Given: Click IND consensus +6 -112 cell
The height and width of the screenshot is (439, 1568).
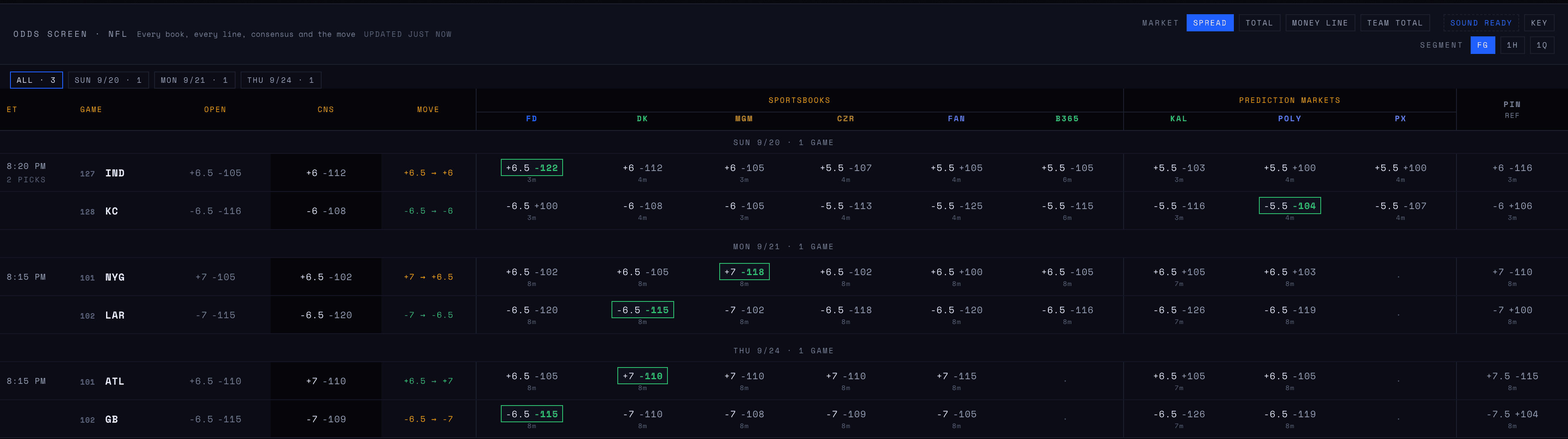Looking at the screenshot, I should (x=326, y=173).
